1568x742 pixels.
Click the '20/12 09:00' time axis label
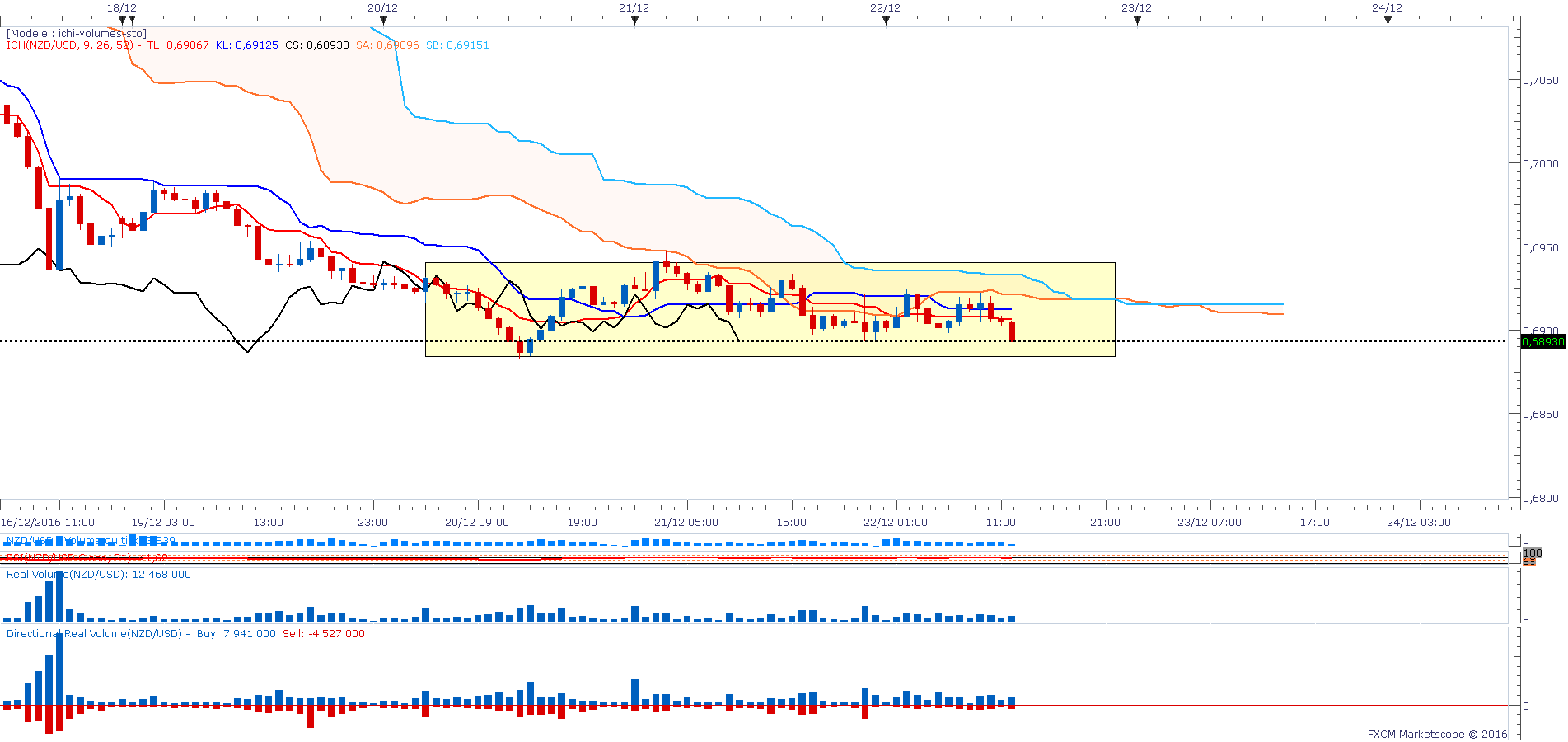[x=477, y=522]
